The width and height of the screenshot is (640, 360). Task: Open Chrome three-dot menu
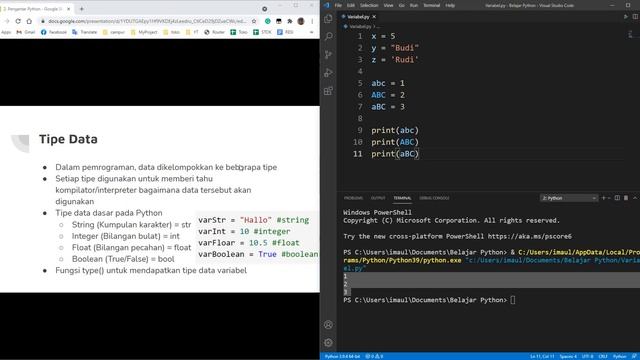(312, 21)
